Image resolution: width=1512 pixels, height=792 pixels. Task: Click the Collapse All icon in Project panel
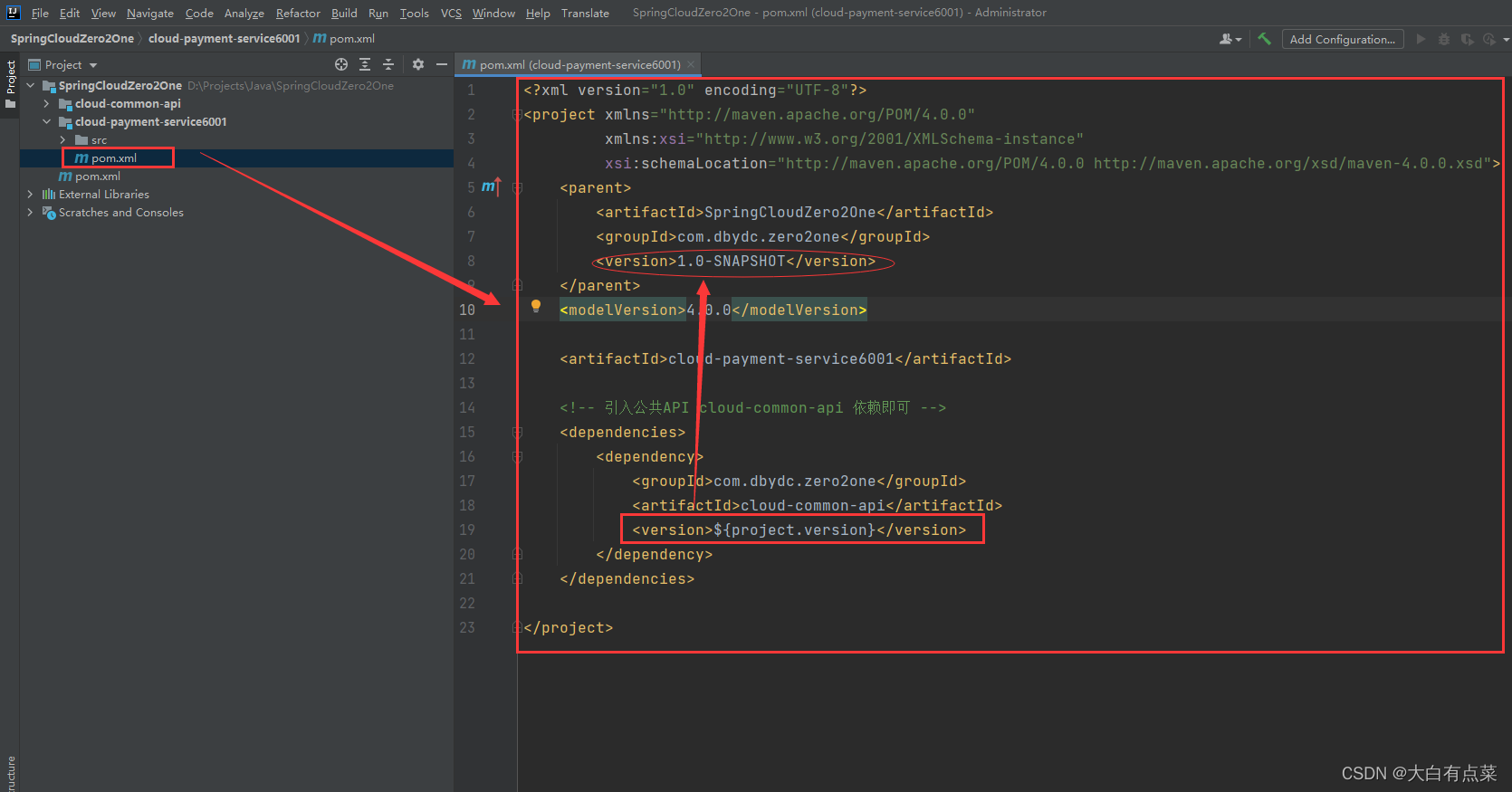(388, 64)
